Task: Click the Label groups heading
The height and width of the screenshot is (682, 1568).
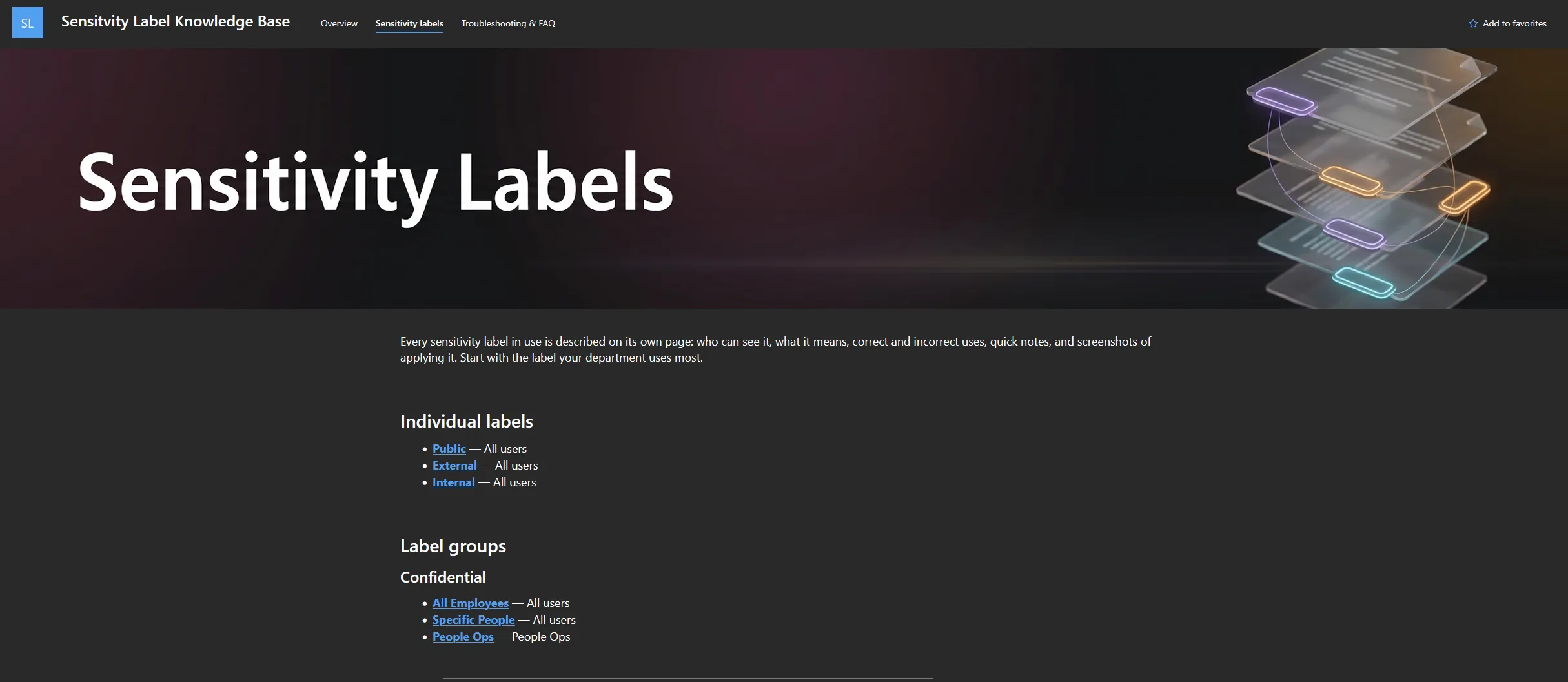Action: coord(453,546)
